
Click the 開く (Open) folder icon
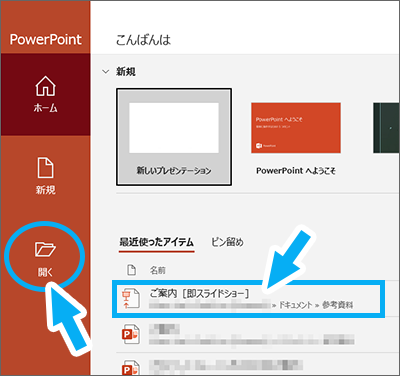click(x=45, y=249)
